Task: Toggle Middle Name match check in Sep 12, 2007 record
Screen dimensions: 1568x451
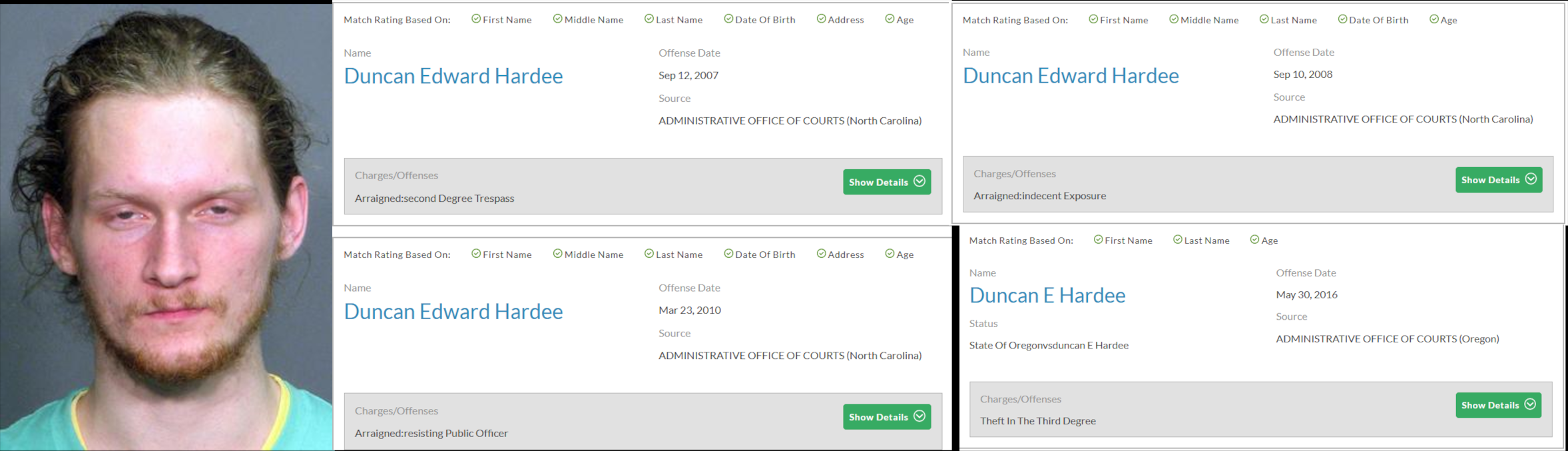Action: coord(557,19)
